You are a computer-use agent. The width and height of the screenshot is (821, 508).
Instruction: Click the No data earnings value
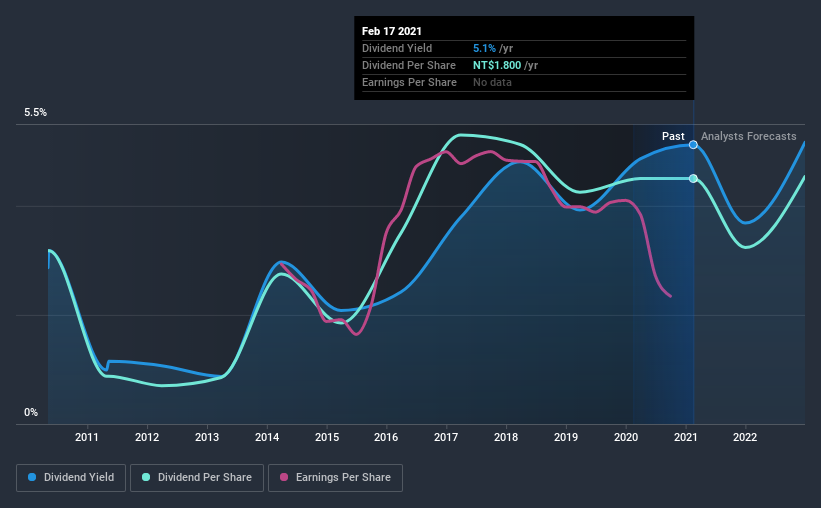tap(492, 82)
